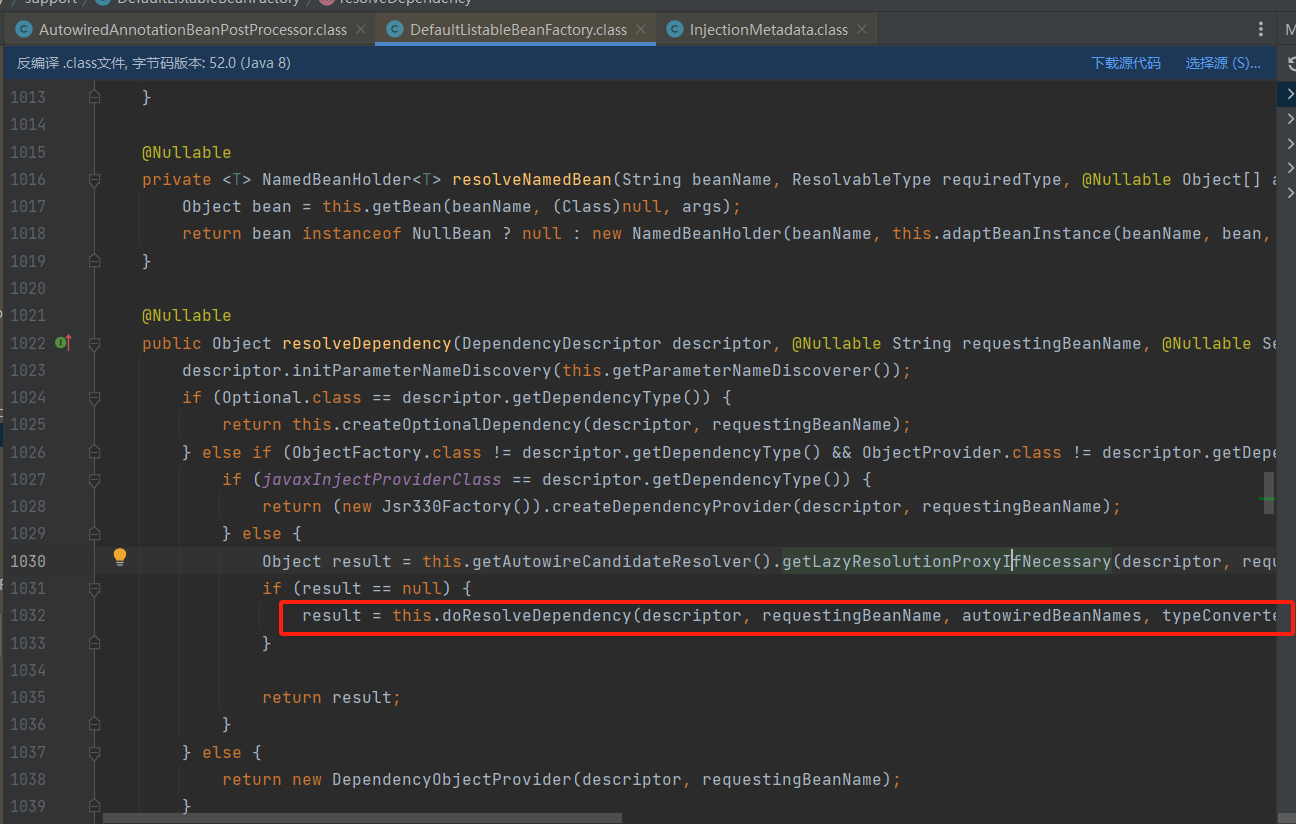Click createOptionalDependency at line 1025
The width and height of the screenshot is (1296, 824).
457,425
